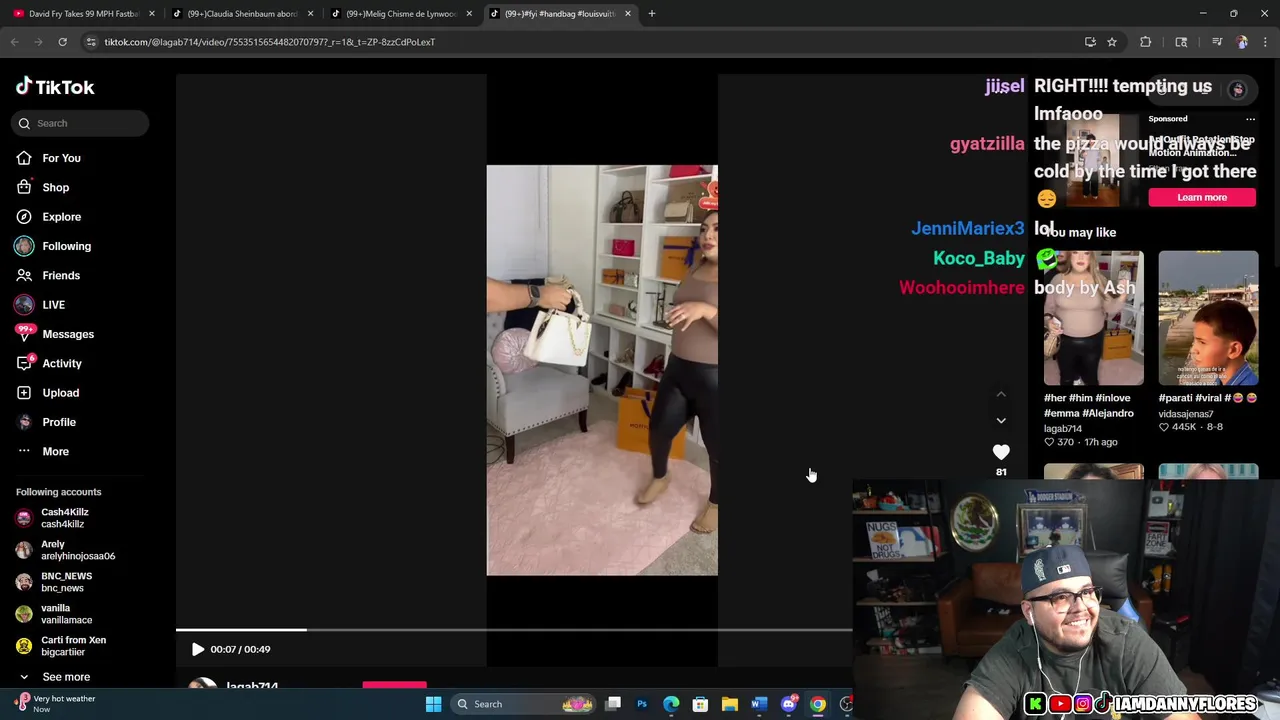This screenshot has width=1280, height=720.
Task: Seek on the video progress bar
Action: pyautogui.click(x=514, y=630)
